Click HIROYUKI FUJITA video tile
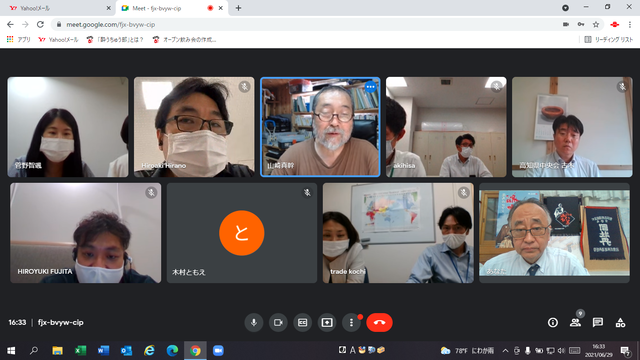The image size is (640, 360). click(x=85, y=233)
